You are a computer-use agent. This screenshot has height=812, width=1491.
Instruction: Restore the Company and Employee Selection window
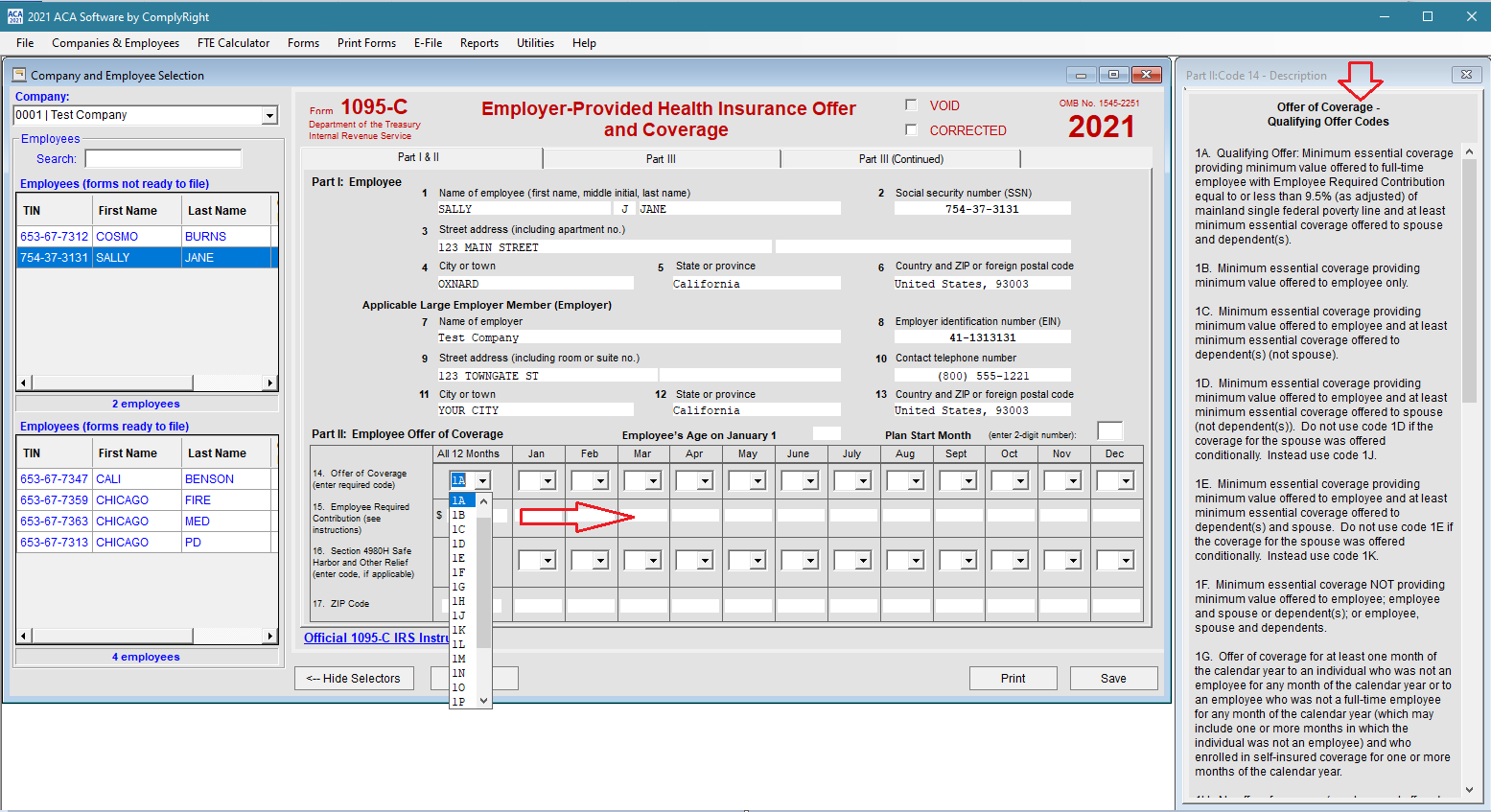point(1113,75)
